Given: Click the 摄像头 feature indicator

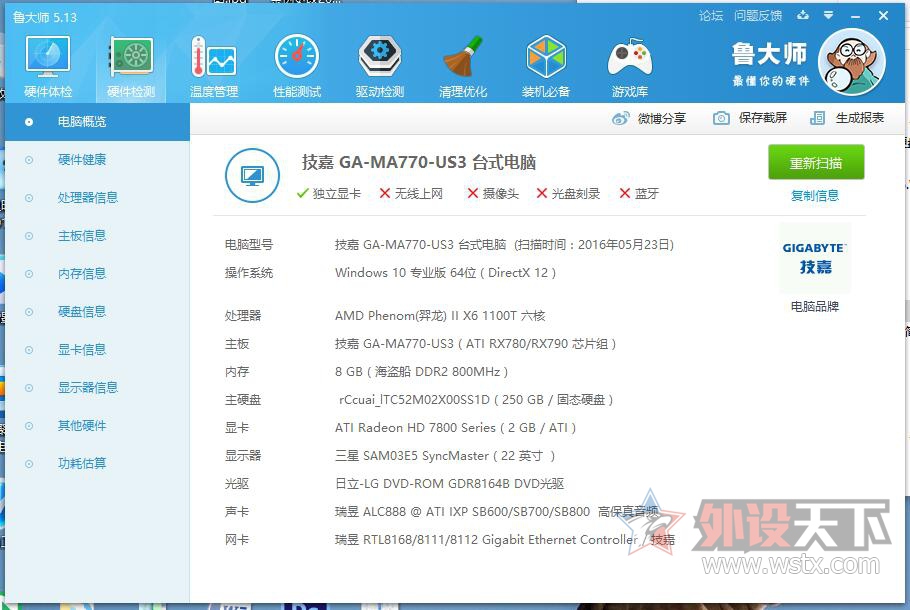Looking at the screenshot, I should [x=493, y=194].
